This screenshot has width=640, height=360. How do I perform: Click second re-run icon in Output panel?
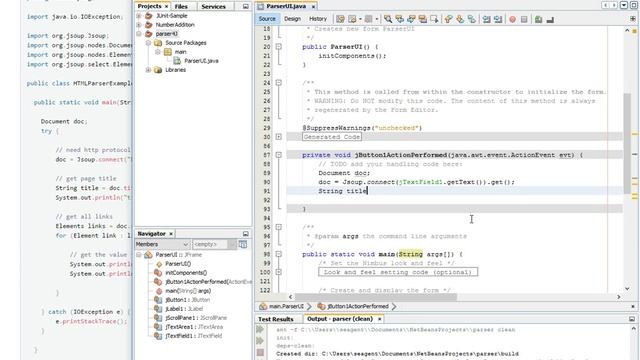tap(260, 341)
